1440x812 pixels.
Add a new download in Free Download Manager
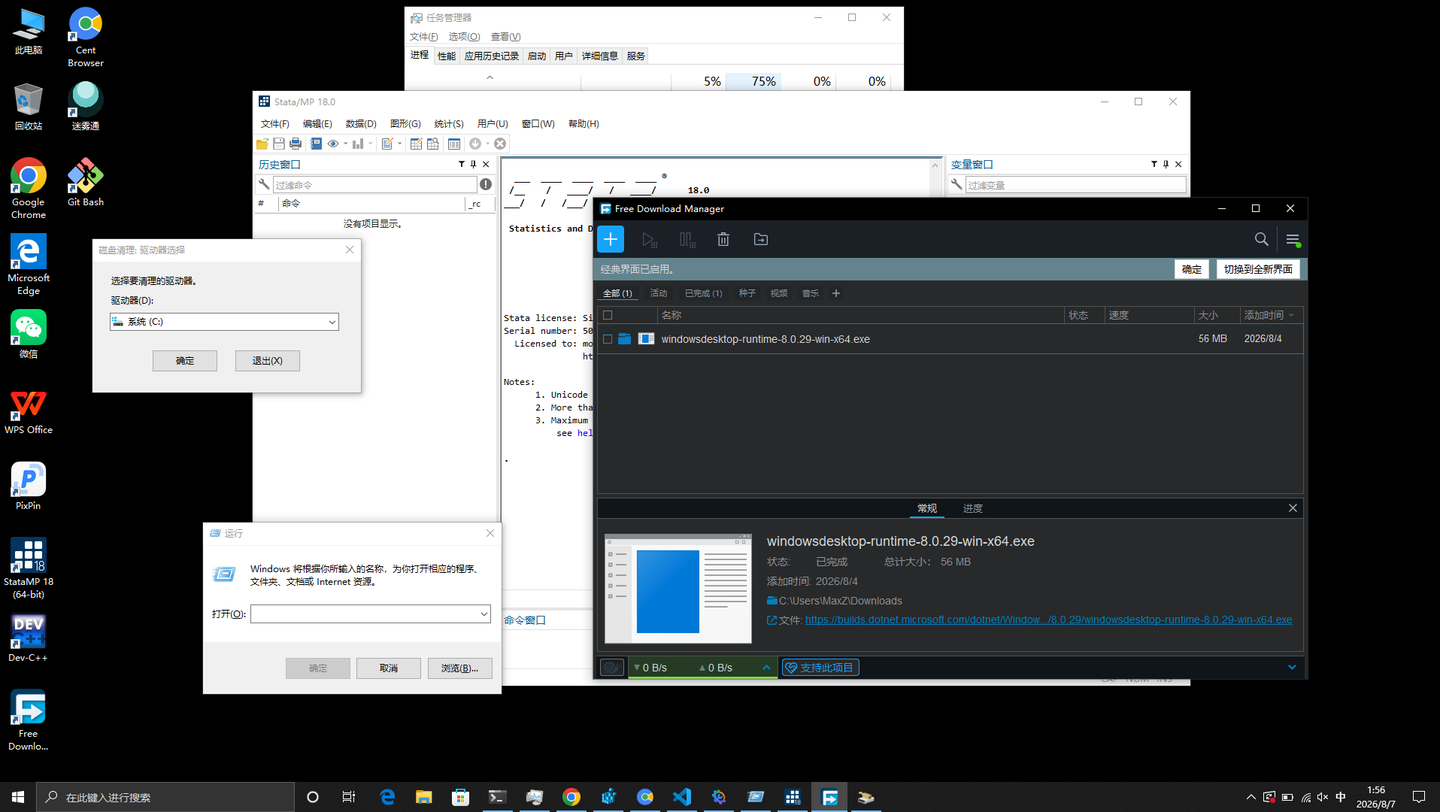pyautogui.click(x=610, y=239)
